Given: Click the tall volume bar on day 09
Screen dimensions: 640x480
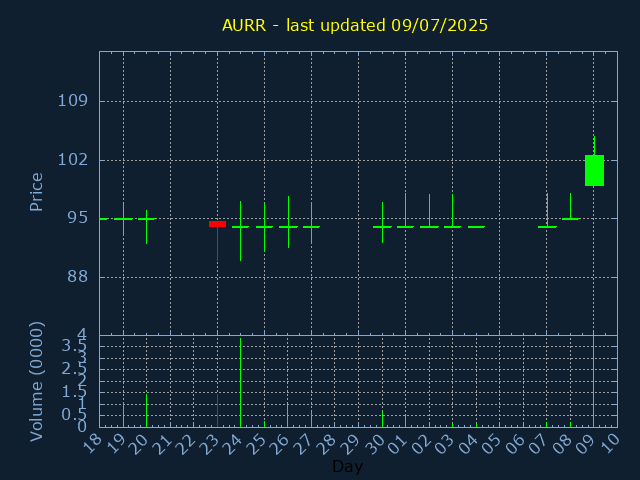Looking at the screenshot, I should (593, 381).
